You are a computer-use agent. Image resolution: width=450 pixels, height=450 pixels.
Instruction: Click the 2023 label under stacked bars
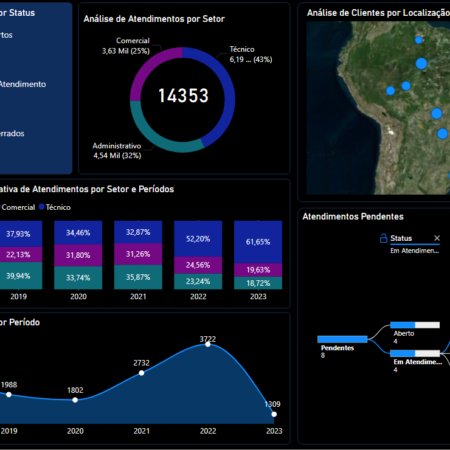258,296
